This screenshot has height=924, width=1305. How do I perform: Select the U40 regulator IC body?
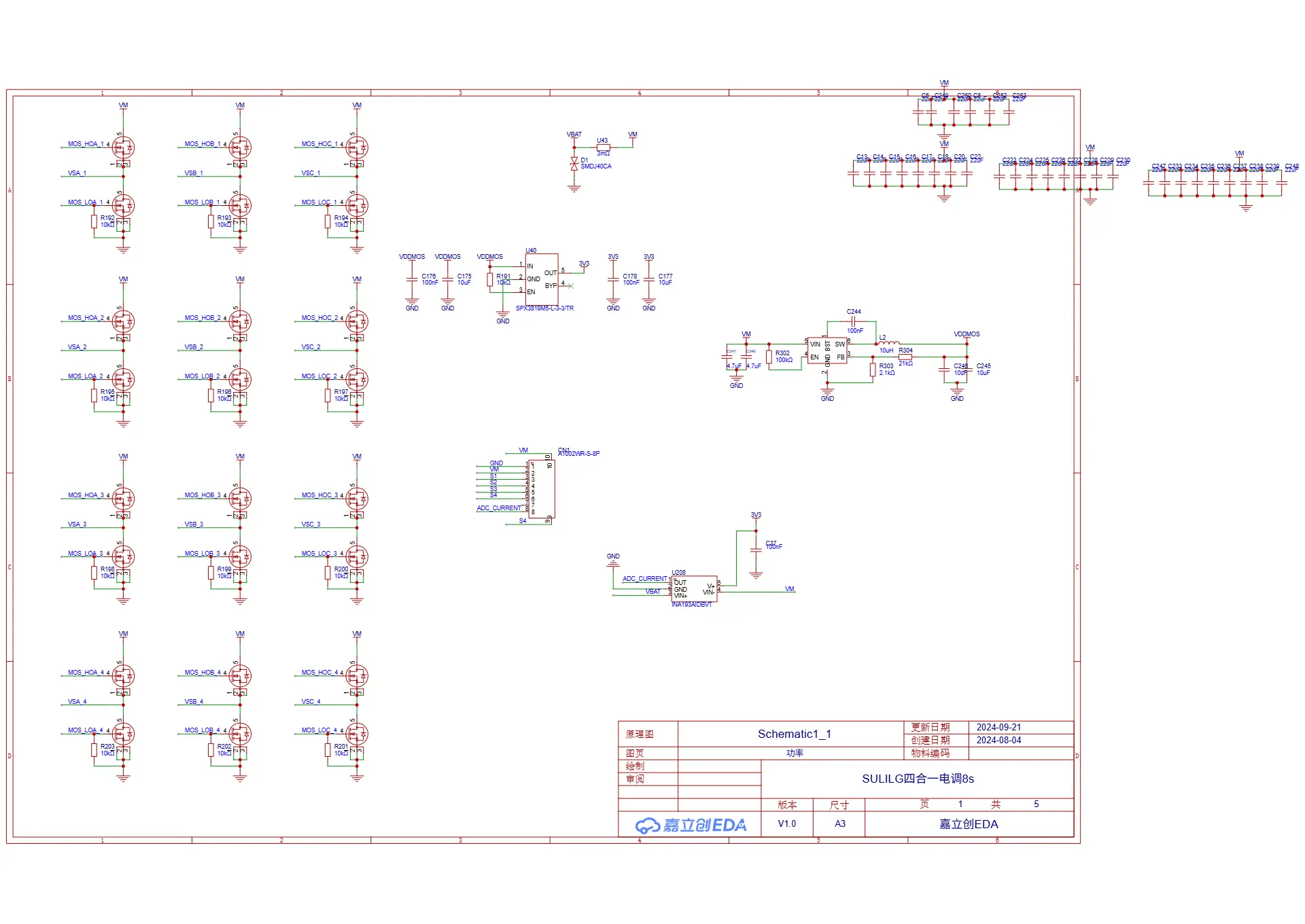click(542, 279)
